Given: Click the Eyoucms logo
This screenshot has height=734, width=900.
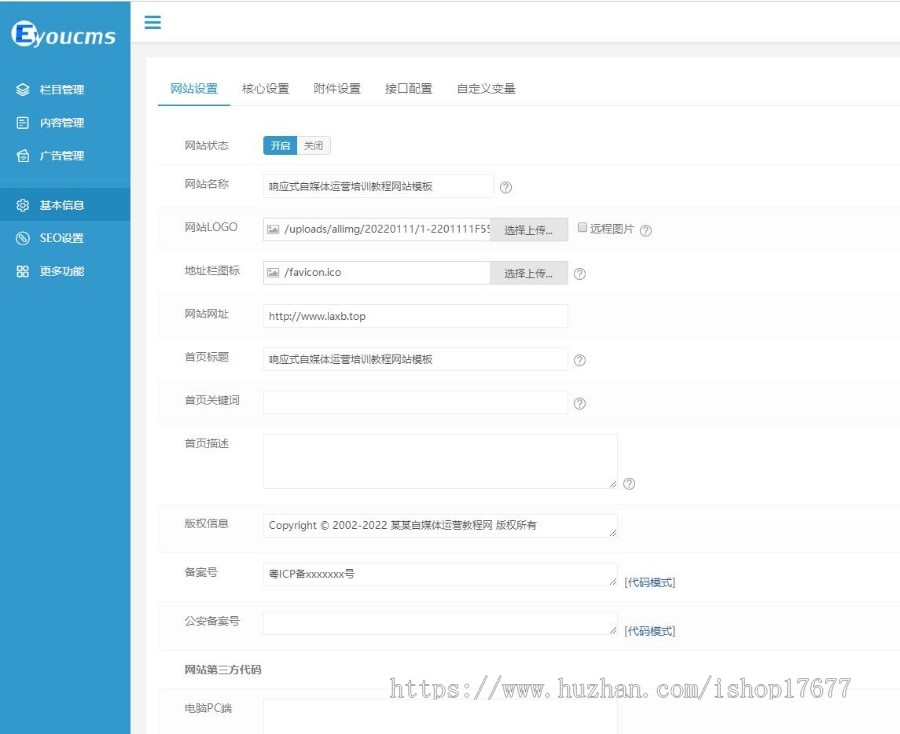Looking at the screenshot, I should 63,34.
